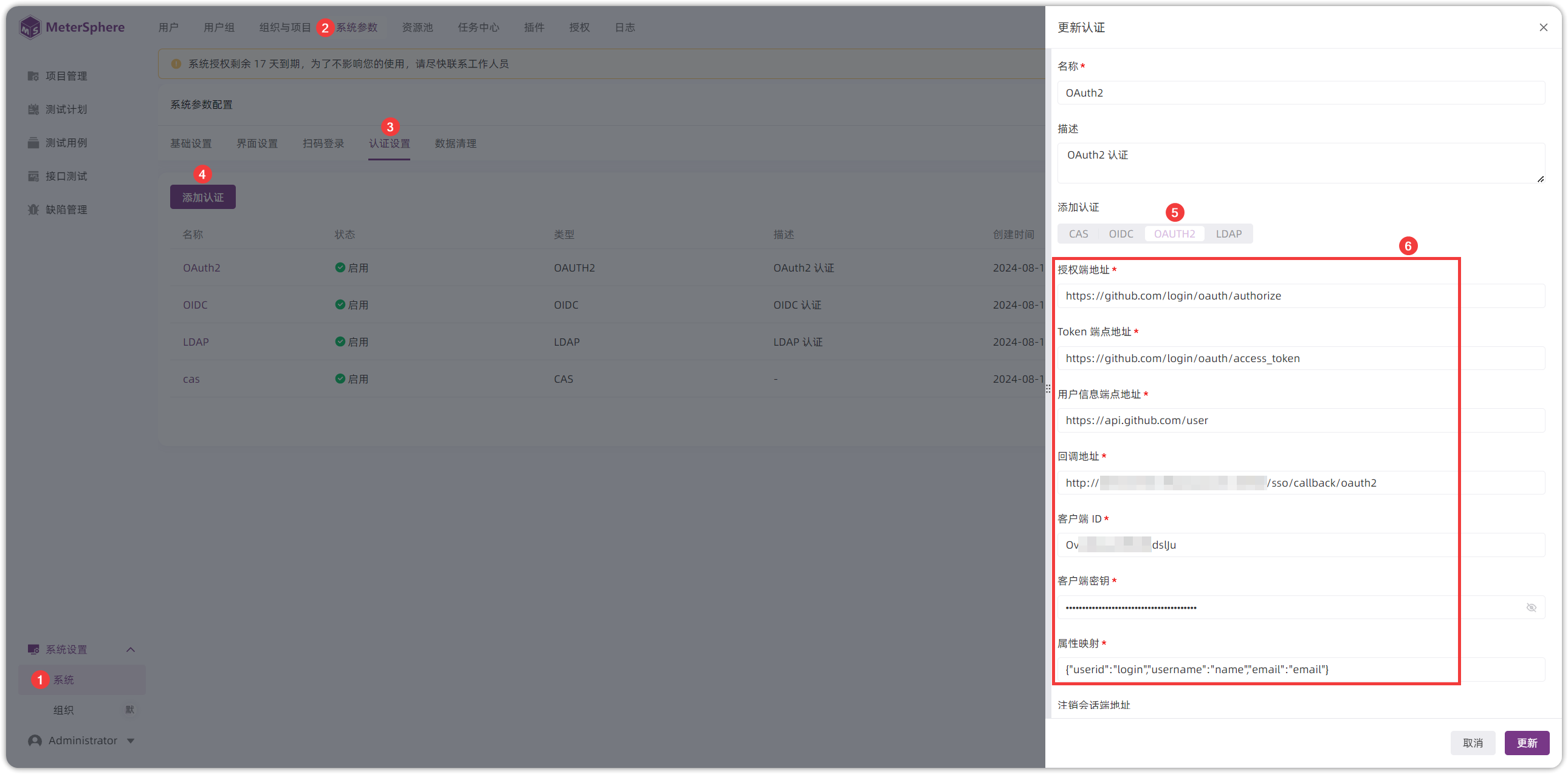Viewport: 1568px width, 774px height.
Task: Open 组织与项目 in top navigation
Action: [x=285, y=27]
